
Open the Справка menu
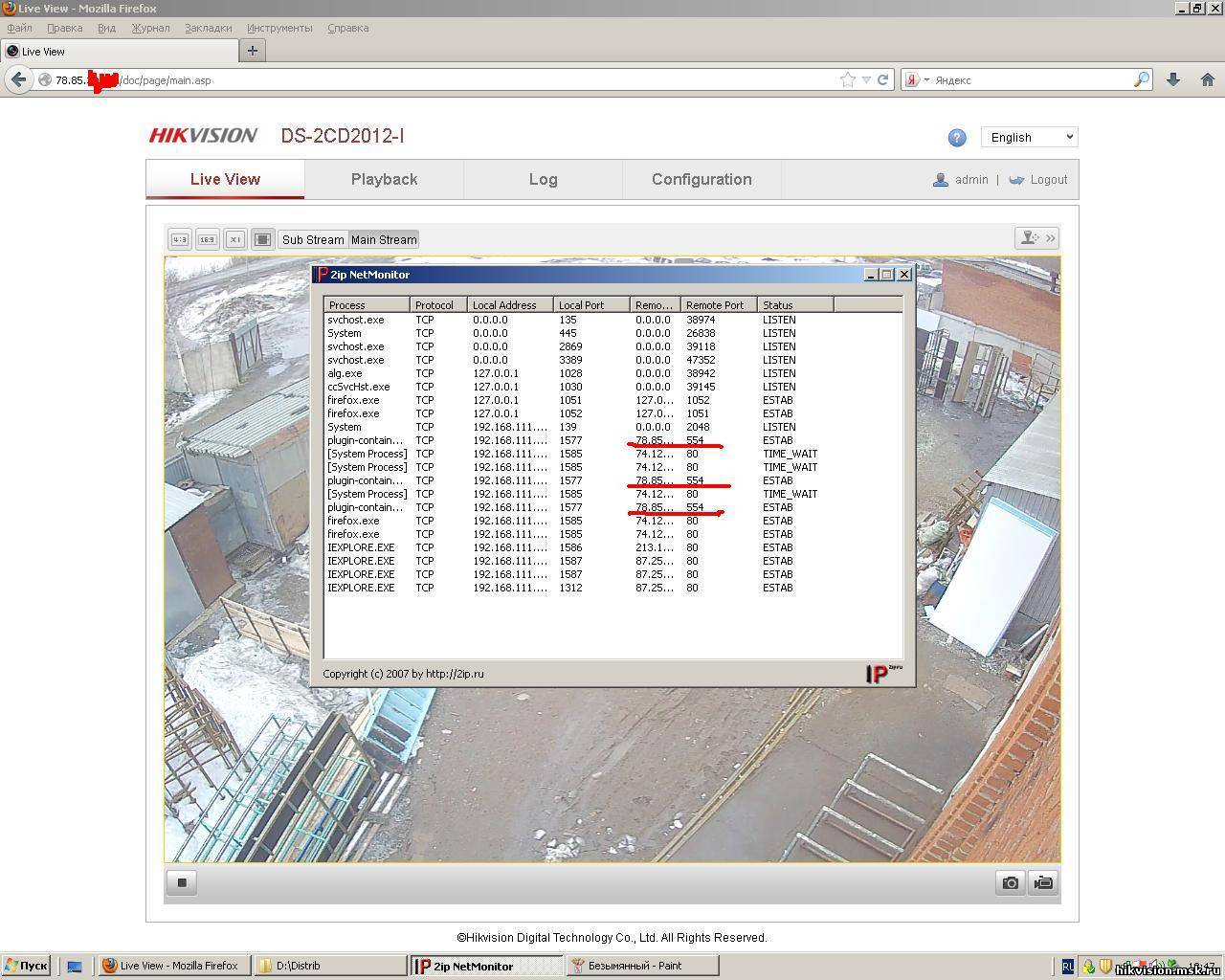[x=347, y=28]
